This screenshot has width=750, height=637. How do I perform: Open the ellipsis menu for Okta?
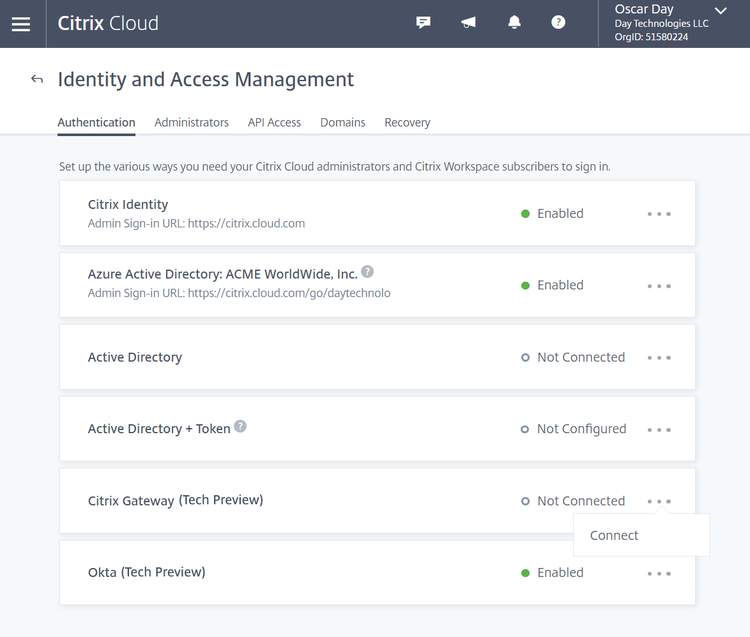coord(659,573)
